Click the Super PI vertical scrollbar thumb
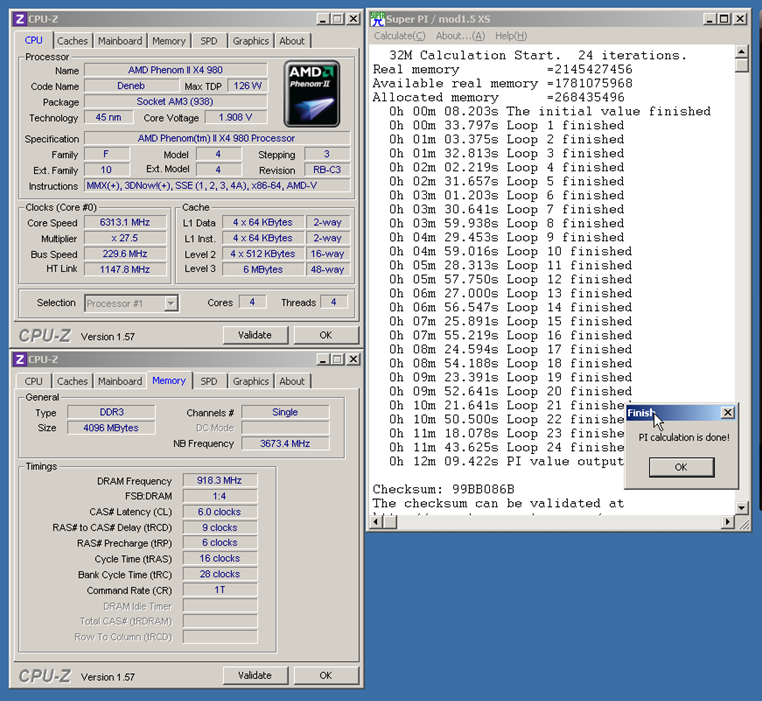 (742, 65)
